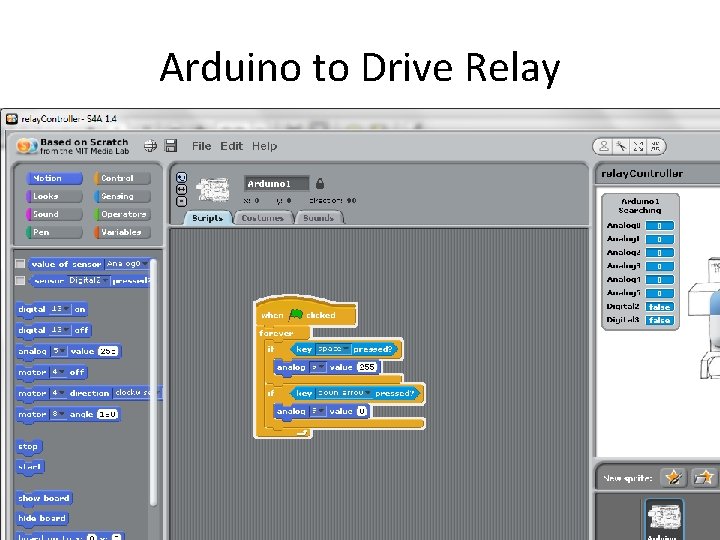Select the Motion block category

coord(54,178)
